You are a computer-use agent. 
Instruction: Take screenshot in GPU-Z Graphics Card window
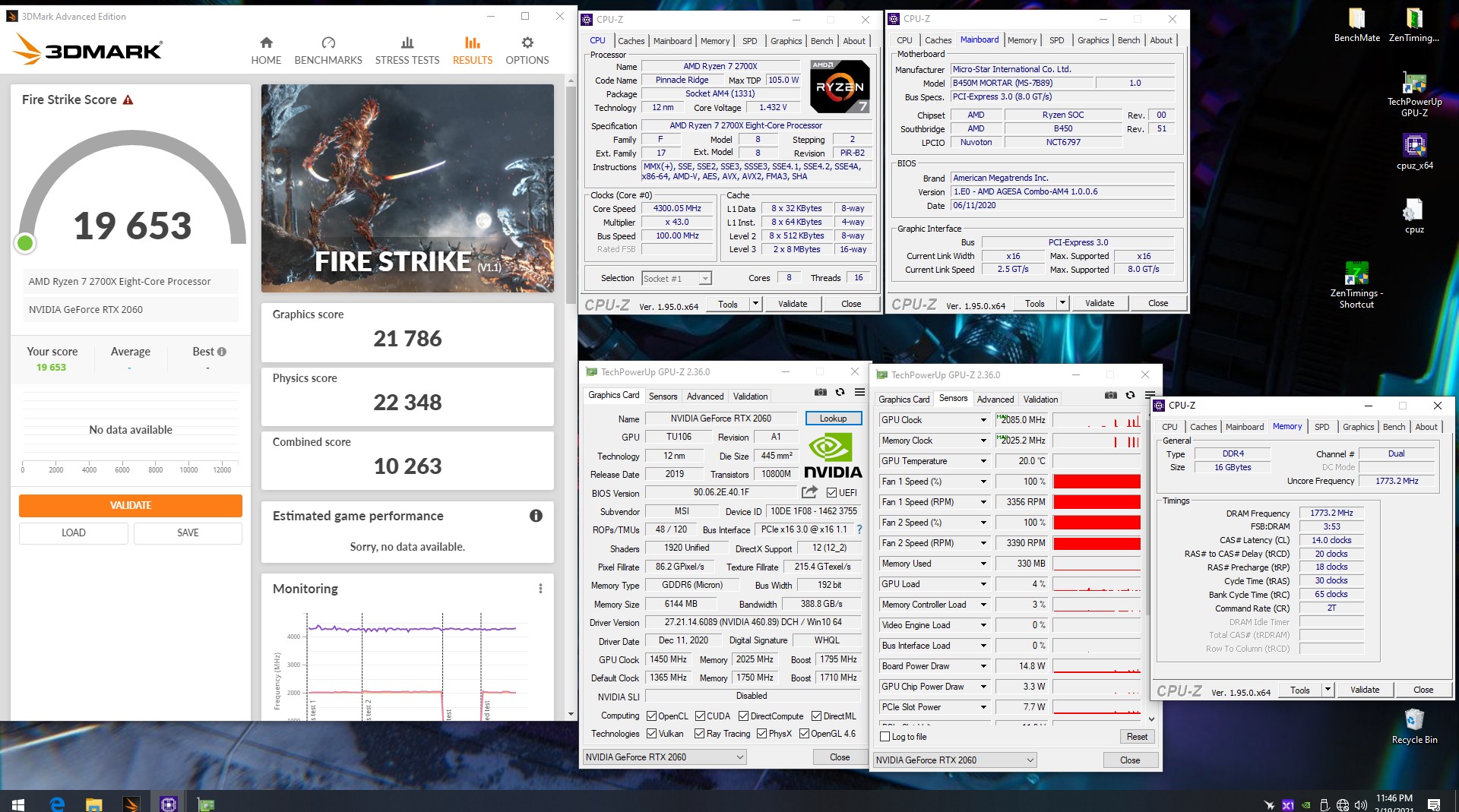click(821, 393)
